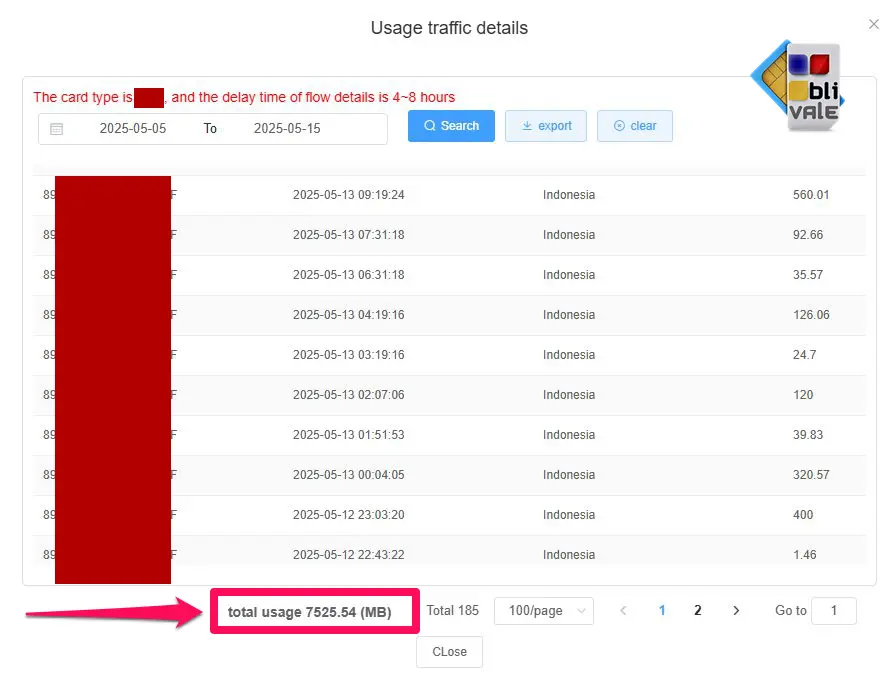Click timestamp 2025-05-13 00:04:05
This screenshot has height=683, width=895.
348,475
